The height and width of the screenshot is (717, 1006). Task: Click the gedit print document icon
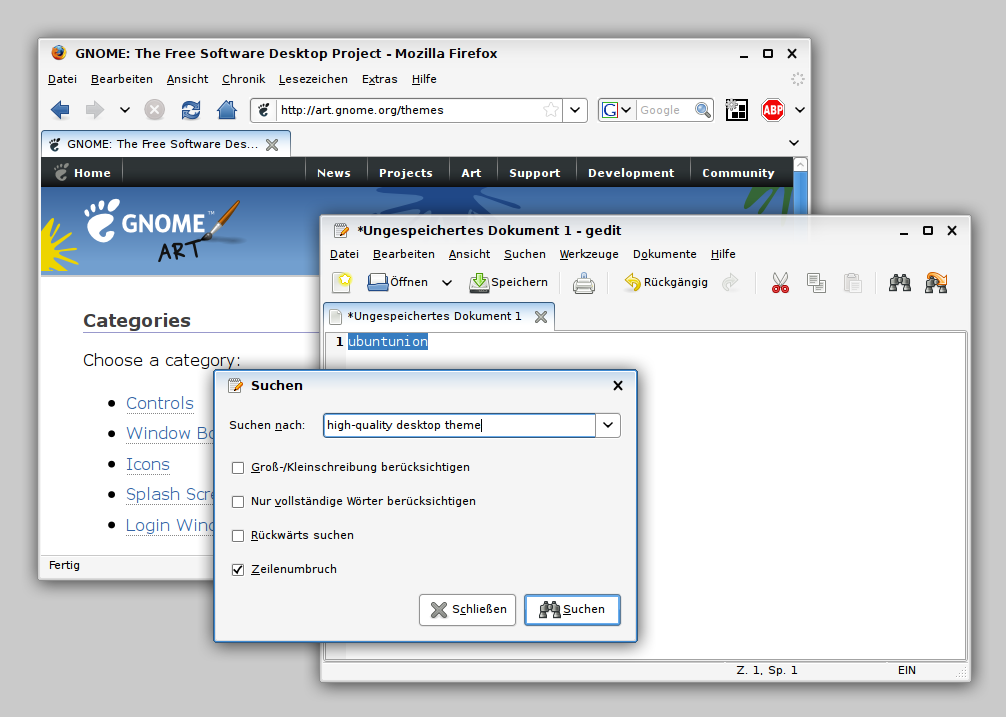(584, 283)
